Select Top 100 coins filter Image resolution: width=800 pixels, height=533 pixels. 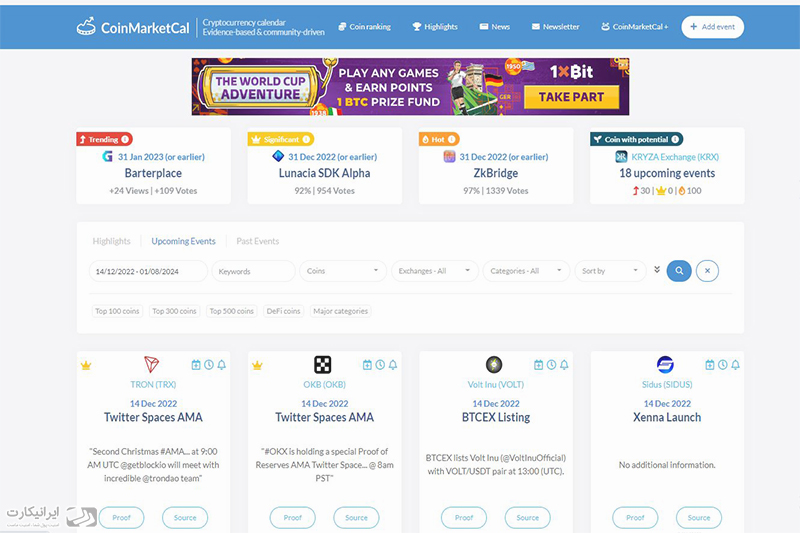pyautogui.click(x=117, y=311)
